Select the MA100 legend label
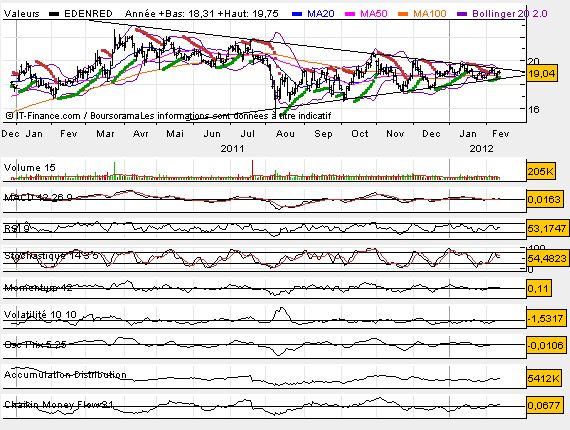570x430 pixels. tap(430, 14)
